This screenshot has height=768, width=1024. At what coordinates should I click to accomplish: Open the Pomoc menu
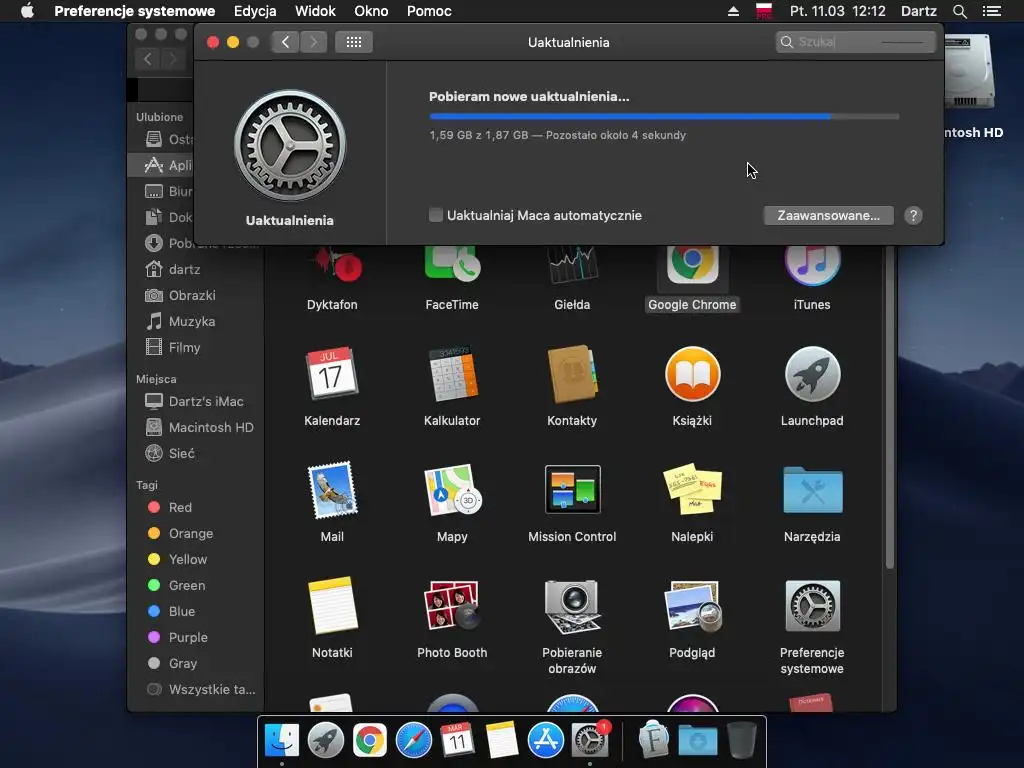click(x=428, y=11)
